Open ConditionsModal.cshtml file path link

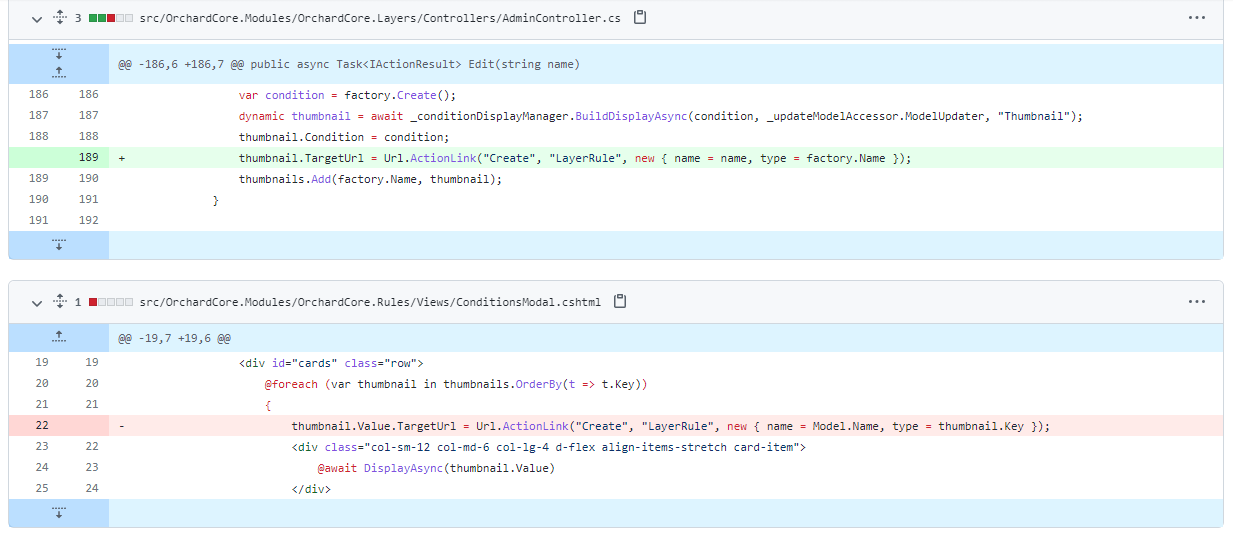[x=370, y=301]
